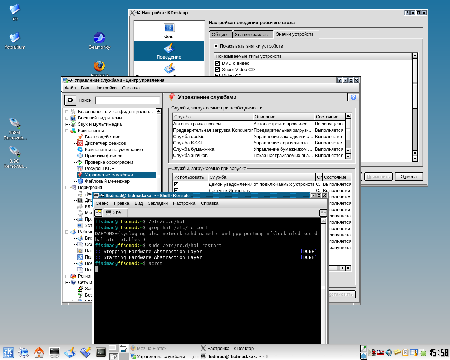Open the Закладки menu in Konsole
The image size is (450, 360).
coord(158,203)
